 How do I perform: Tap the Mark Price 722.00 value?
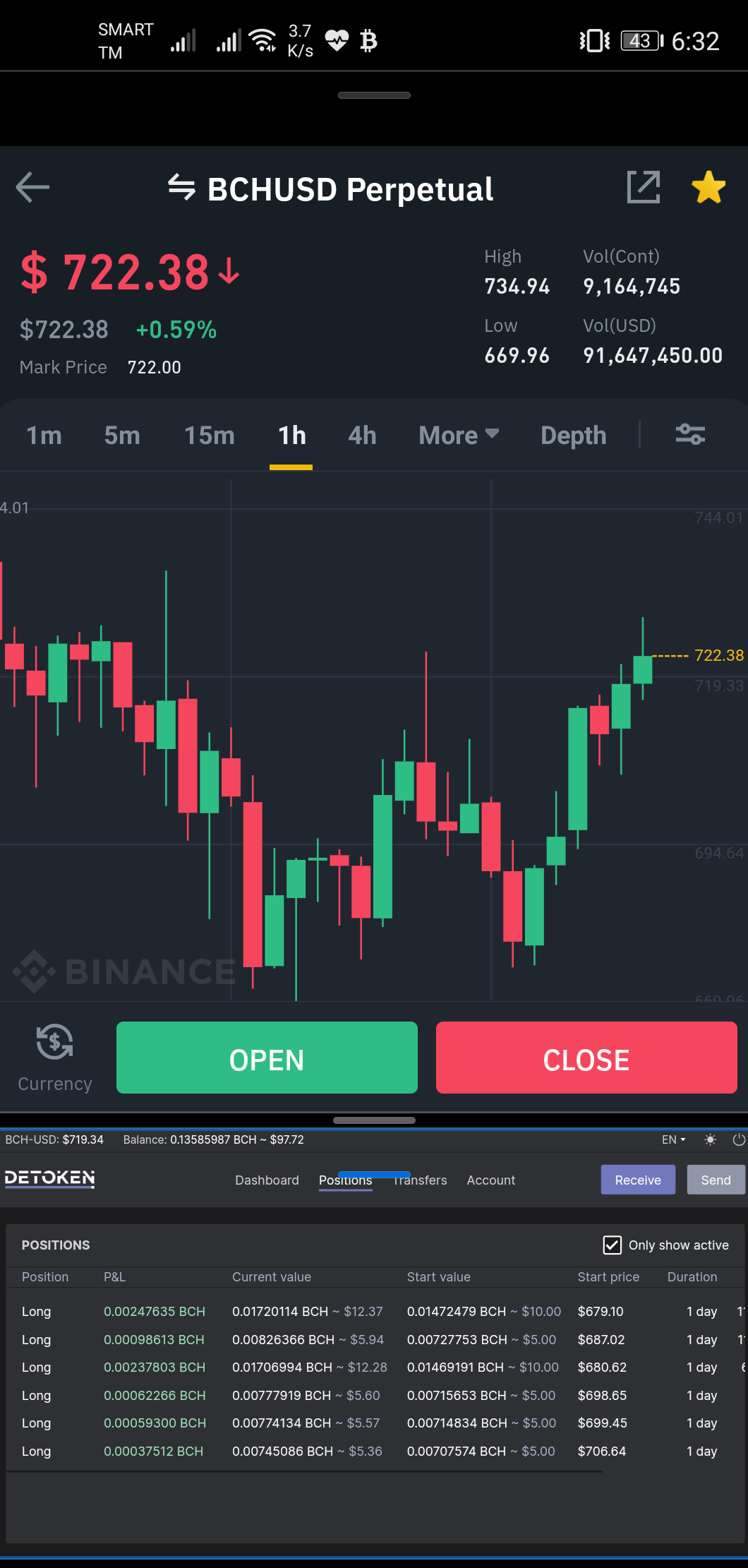pos(154,367)
